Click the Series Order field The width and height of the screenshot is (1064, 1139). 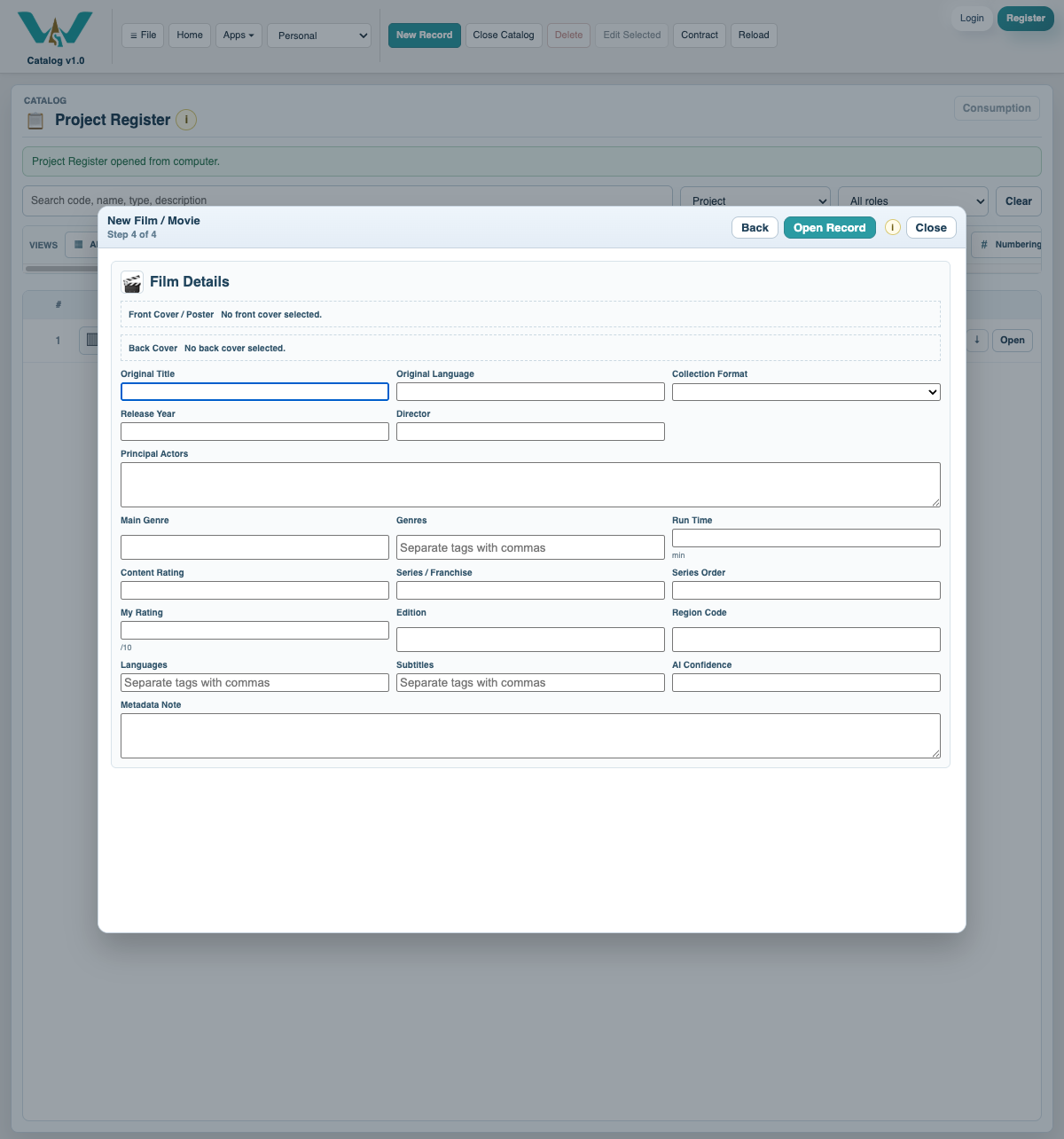coord(806,591)
